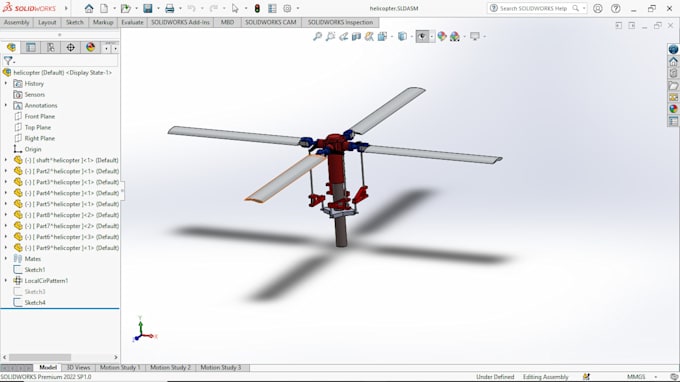The height and width of the screenshot is (382, 680).
Task: Expand the LocalCirPattern1 feature
Action: click(6, 281)
